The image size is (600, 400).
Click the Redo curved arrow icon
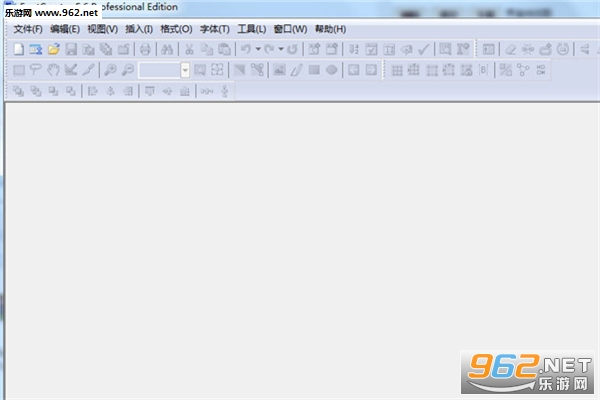click(269, 49)
